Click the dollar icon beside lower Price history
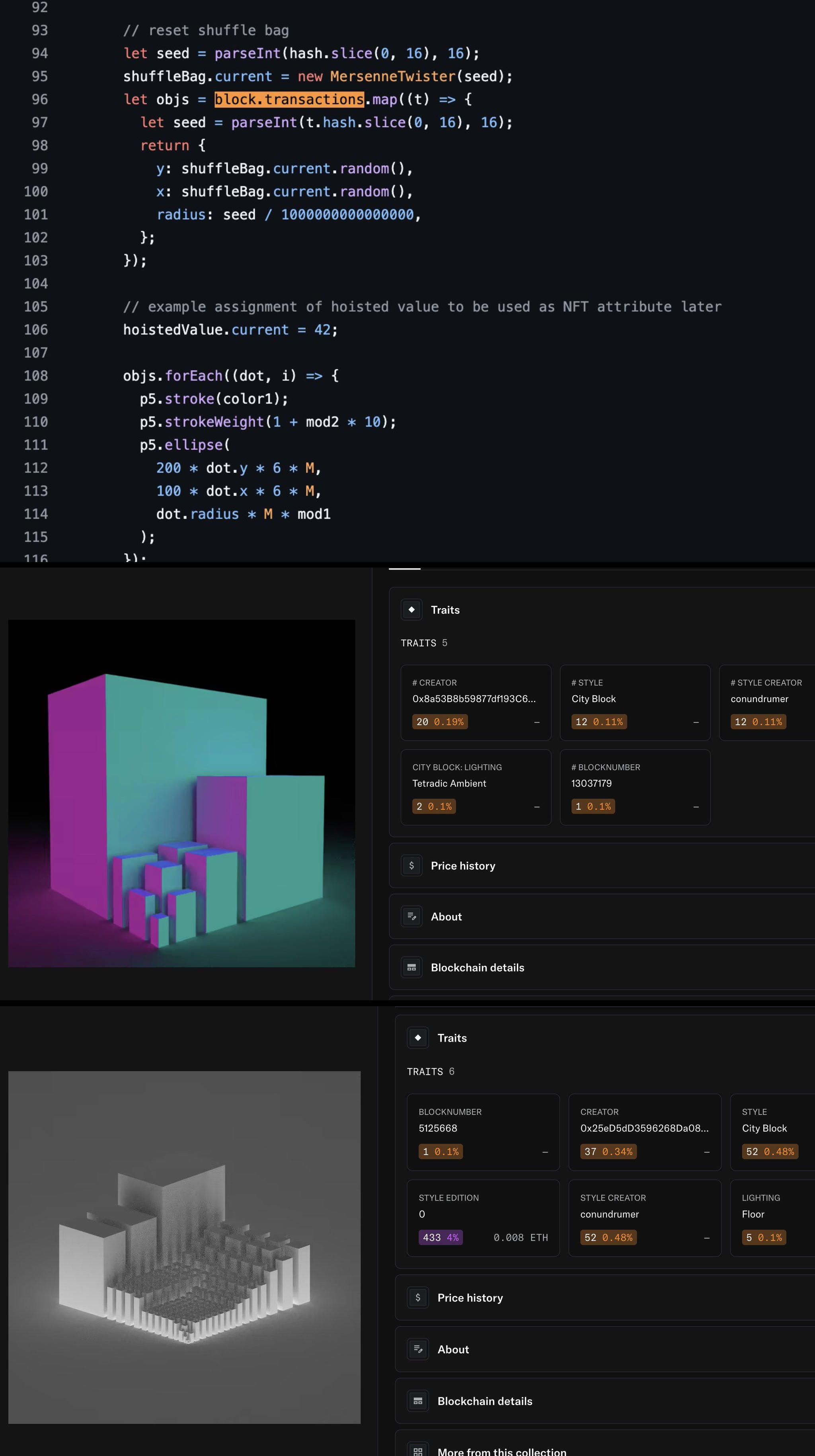 (418, 1297)
